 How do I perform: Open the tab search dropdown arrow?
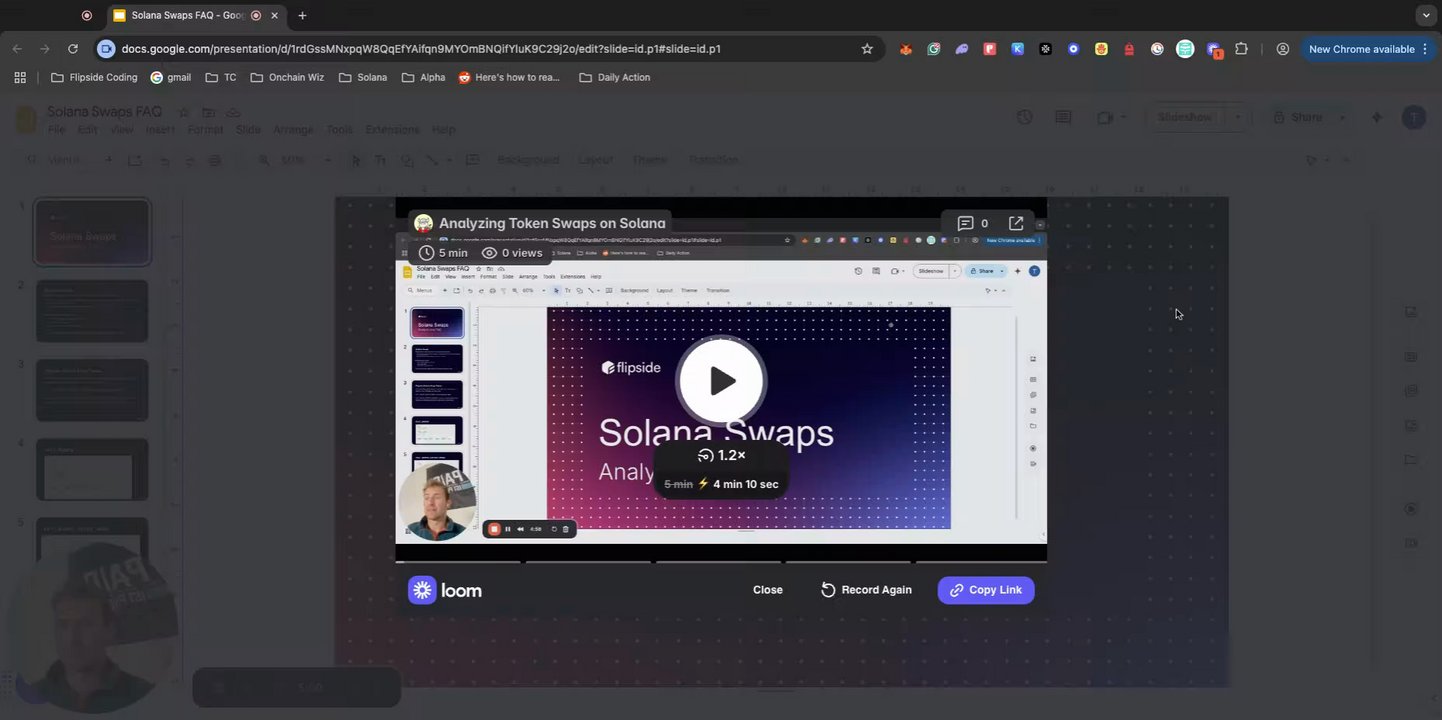click(1426, 15)
